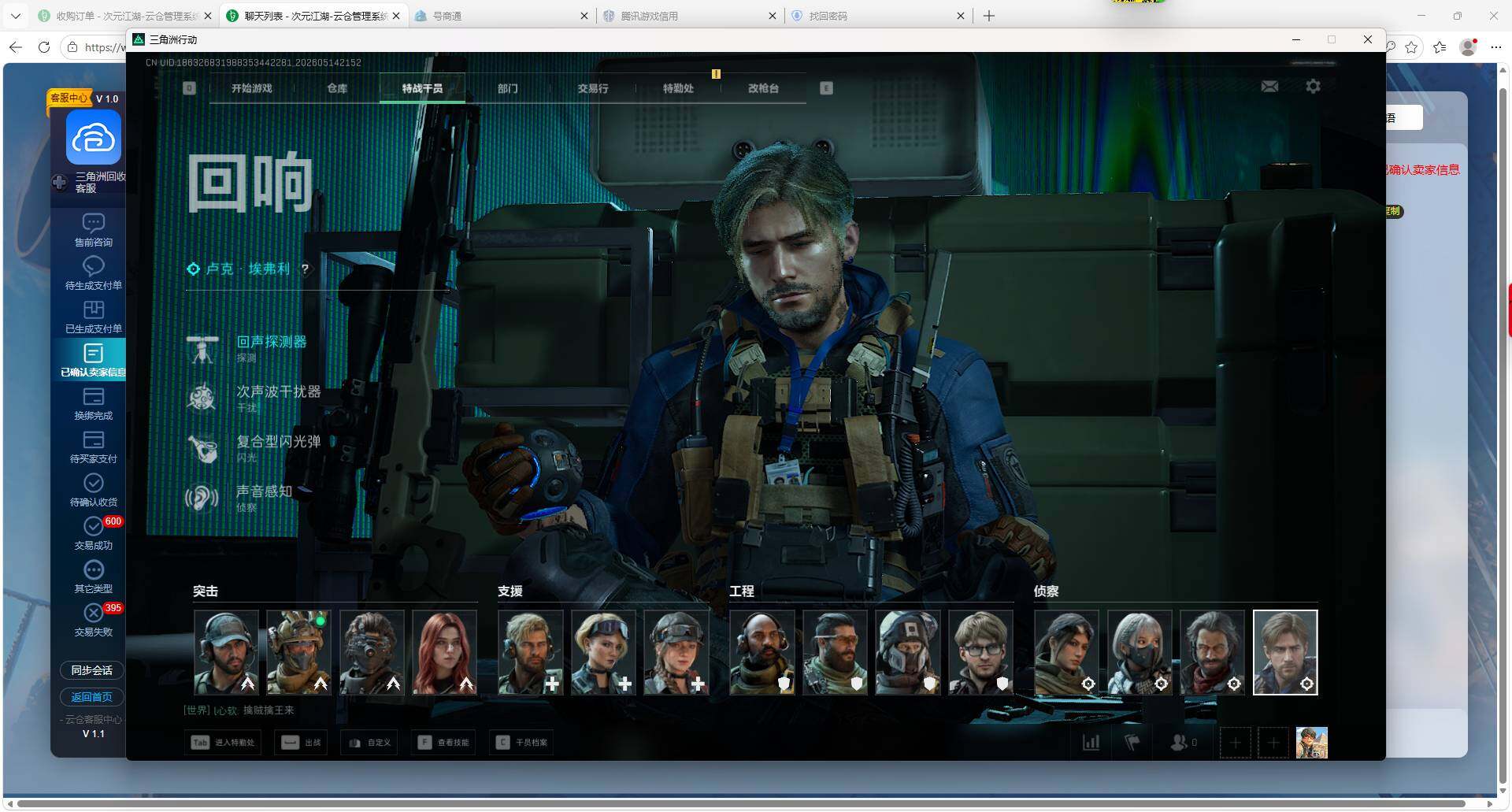1512x812 pixels.
Task: Switch to the 腾讯游戏信用 browser tab
Action: pyautogui.click(x=689, y=16)
